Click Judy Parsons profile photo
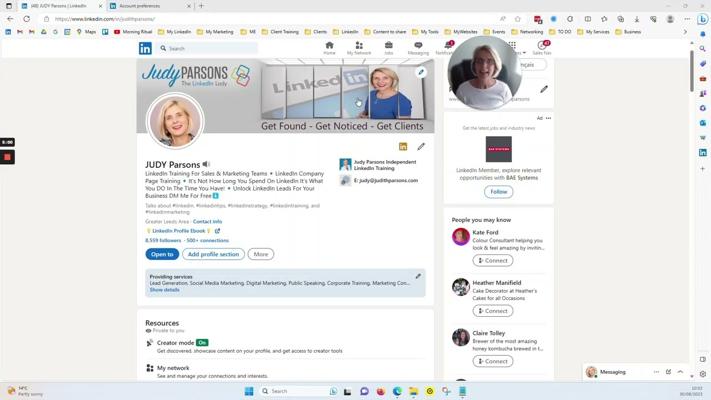The image size is (711, 400). (175, 121)
